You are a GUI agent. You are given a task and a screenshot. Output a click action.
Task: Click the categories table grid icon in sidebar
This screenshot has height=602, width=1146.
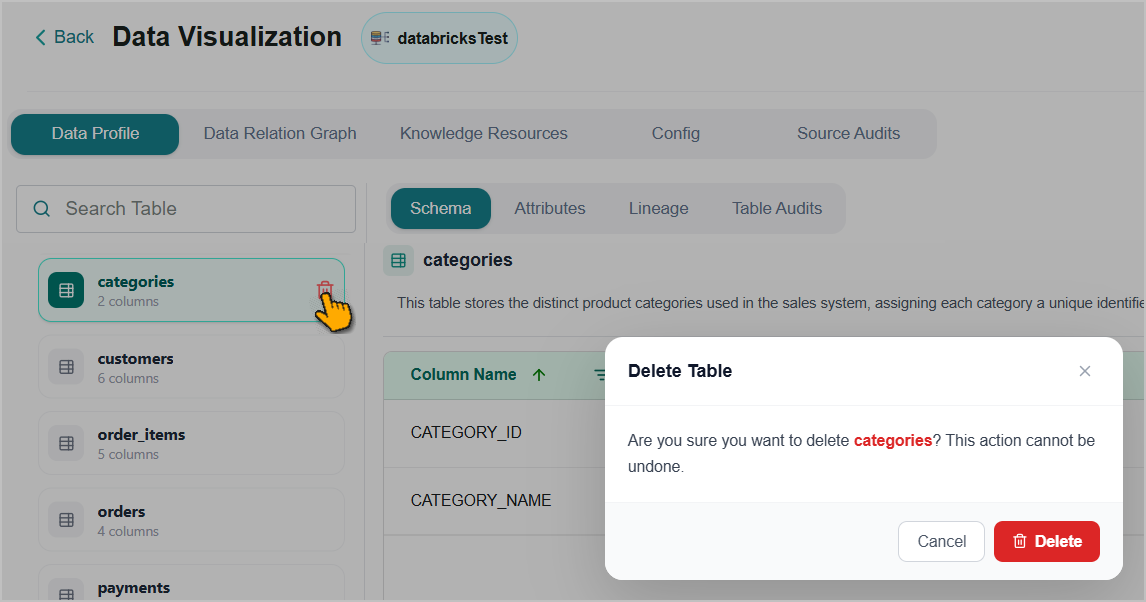[67, 290]
